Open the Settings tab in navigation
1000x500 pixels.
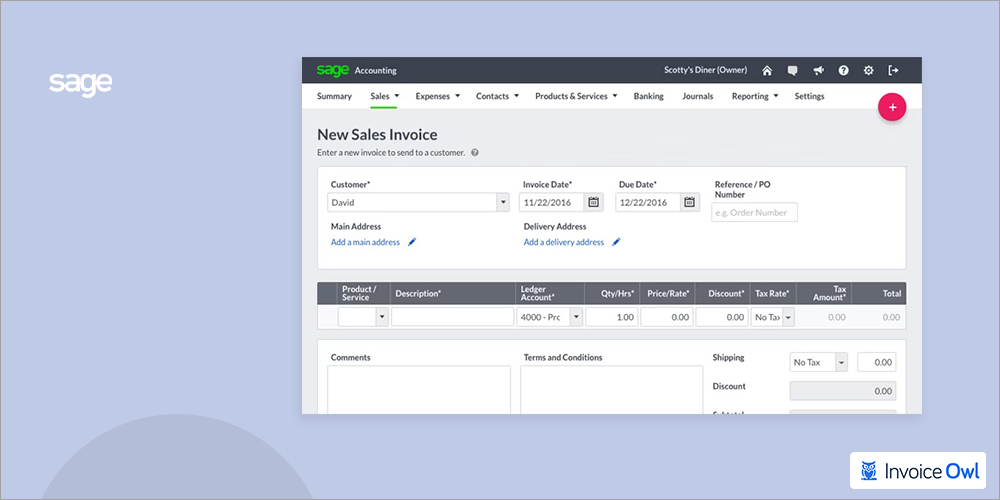click(x=809, y=96)
